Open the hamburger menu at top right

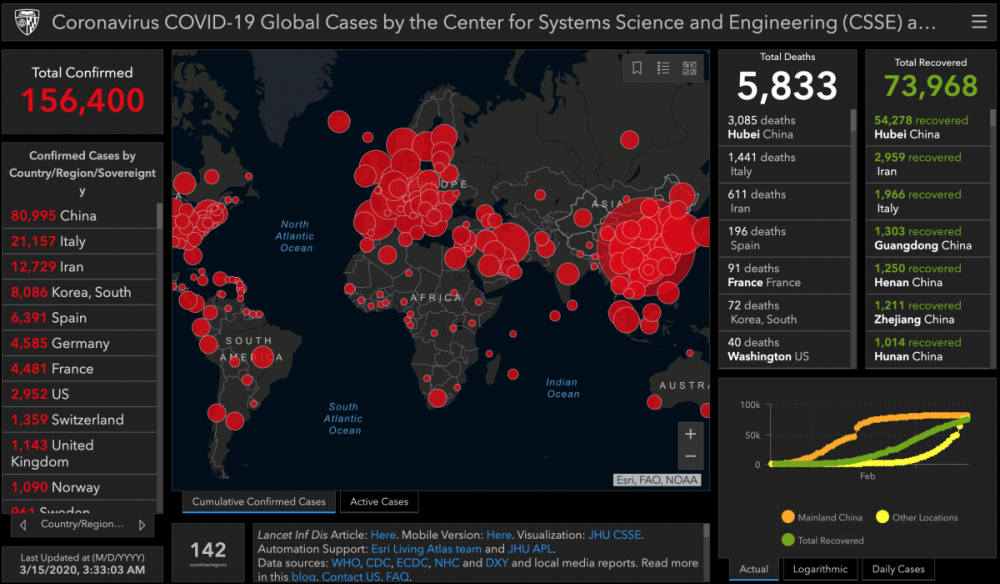(x=979, y=22)
